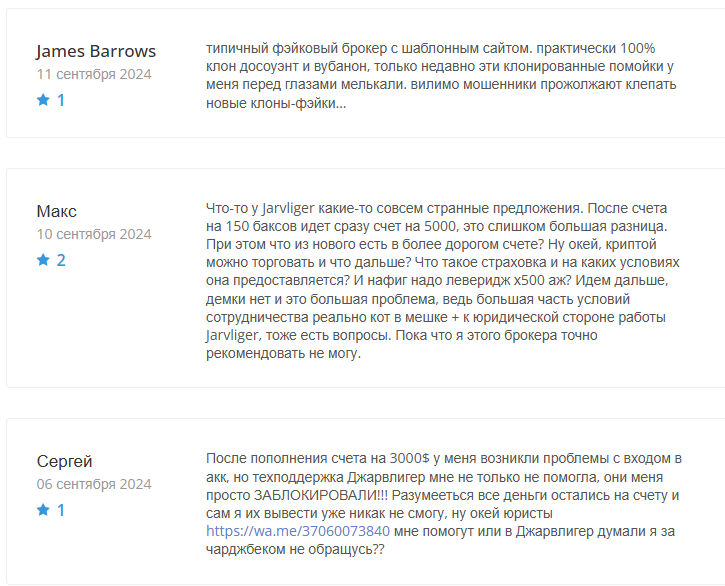This screenshot has width=725, height=586.
Task: Click the reviewer name Сергей
Action: (64, 461)
